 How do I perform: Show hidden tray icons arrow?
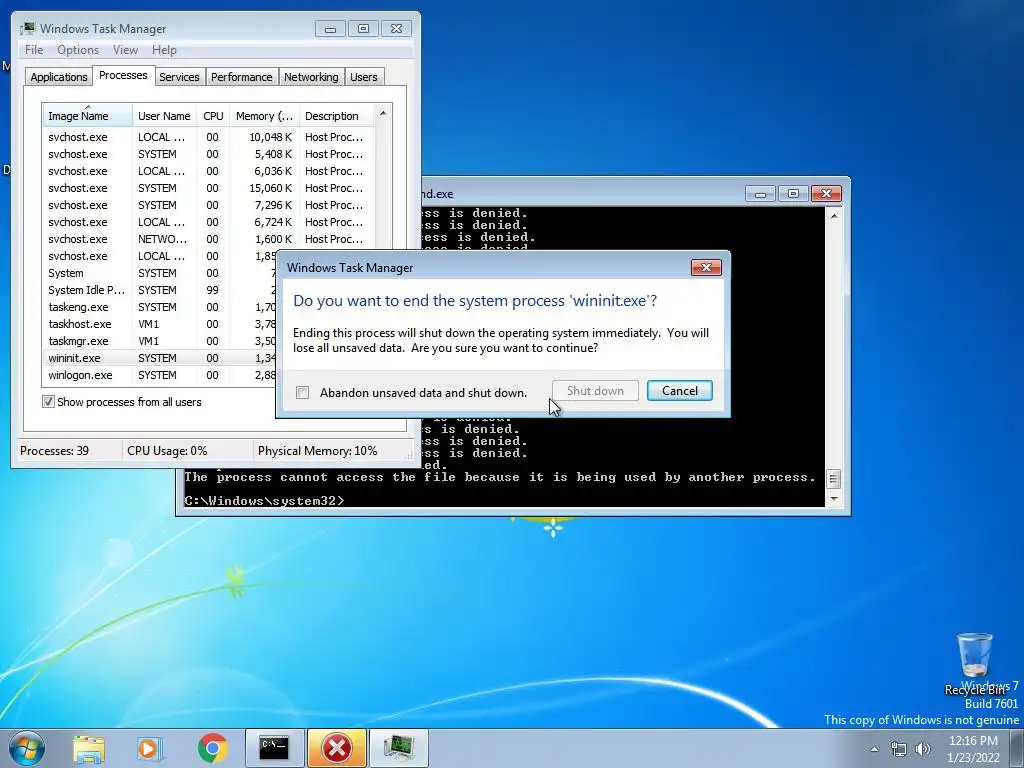click(x=874, y=749)
